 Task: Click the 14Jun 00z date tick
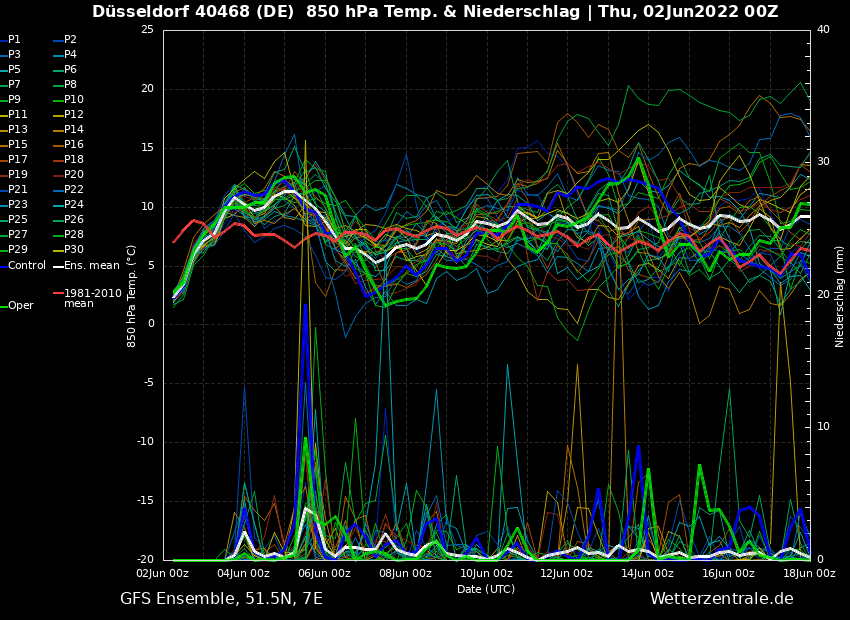pyautogui.click(x=647, y=573)
